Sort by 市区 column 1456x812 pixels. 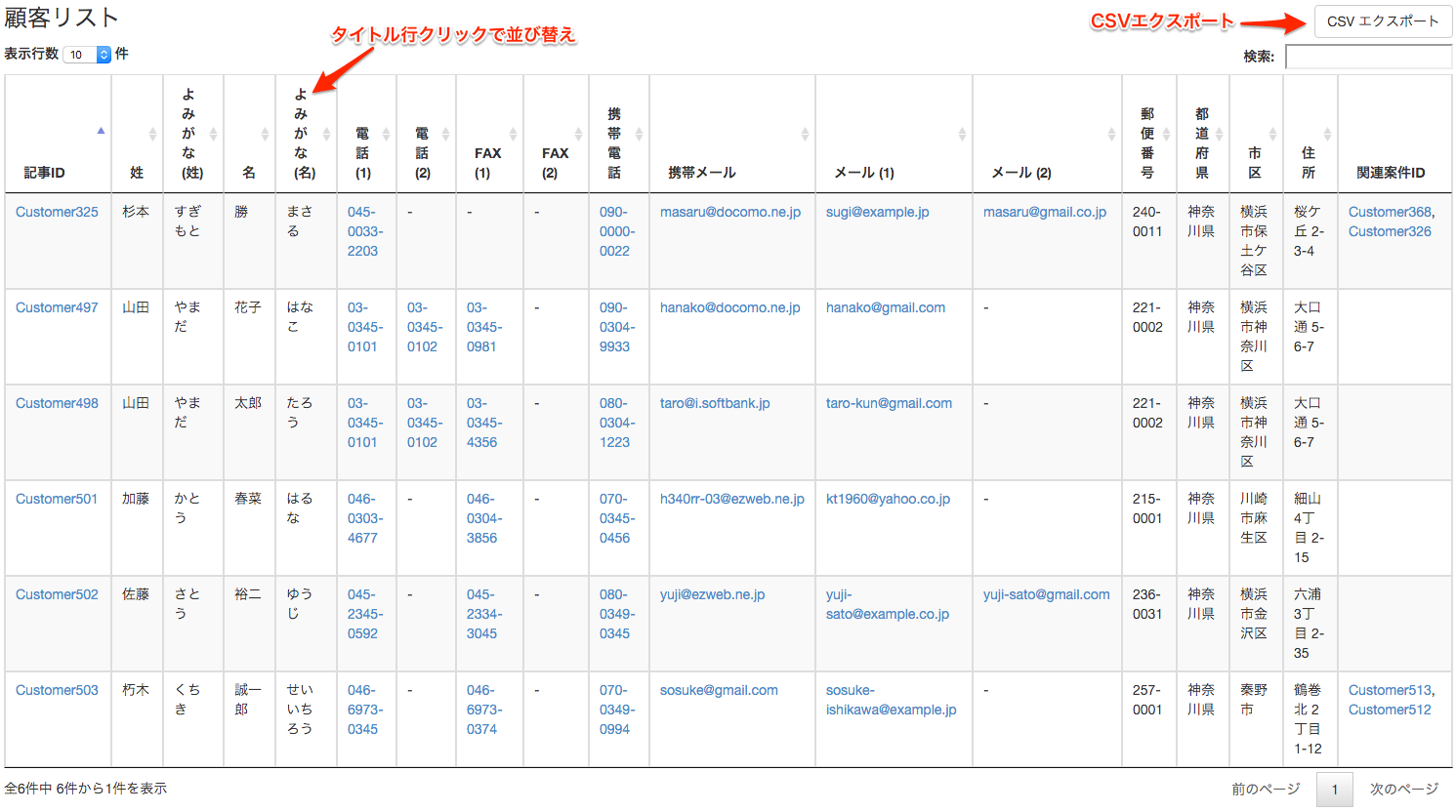pyautogui.click(x=1272, y=134)
